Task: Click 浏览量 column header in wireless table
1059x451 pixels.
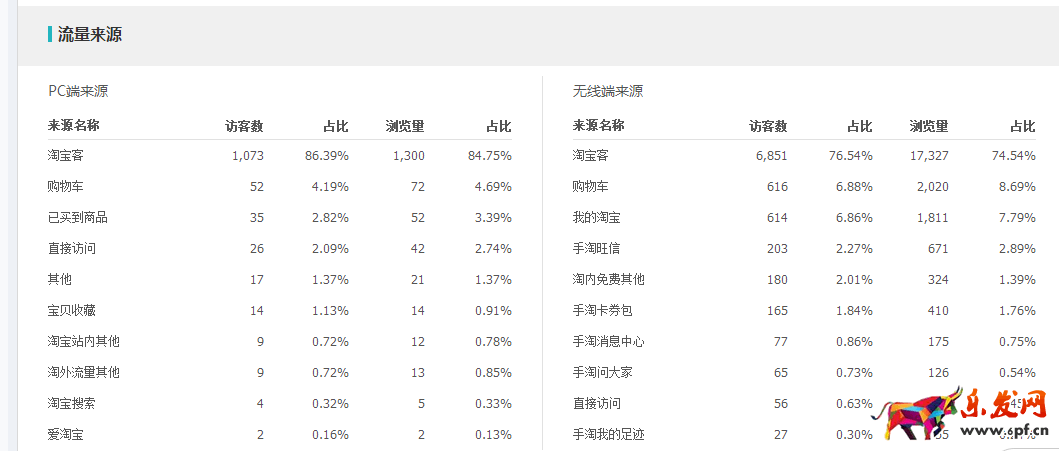Action: (929, 126)
